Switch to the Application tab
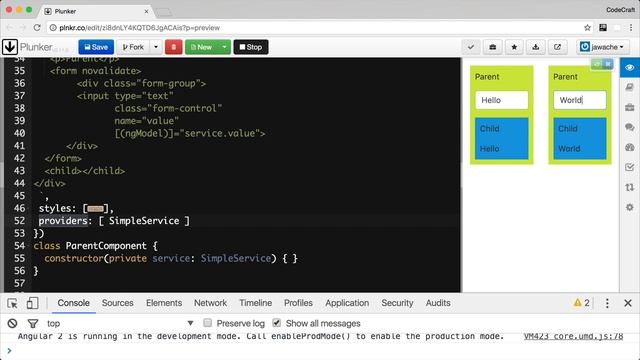This screenshot has height=360, width=640. 347,303
